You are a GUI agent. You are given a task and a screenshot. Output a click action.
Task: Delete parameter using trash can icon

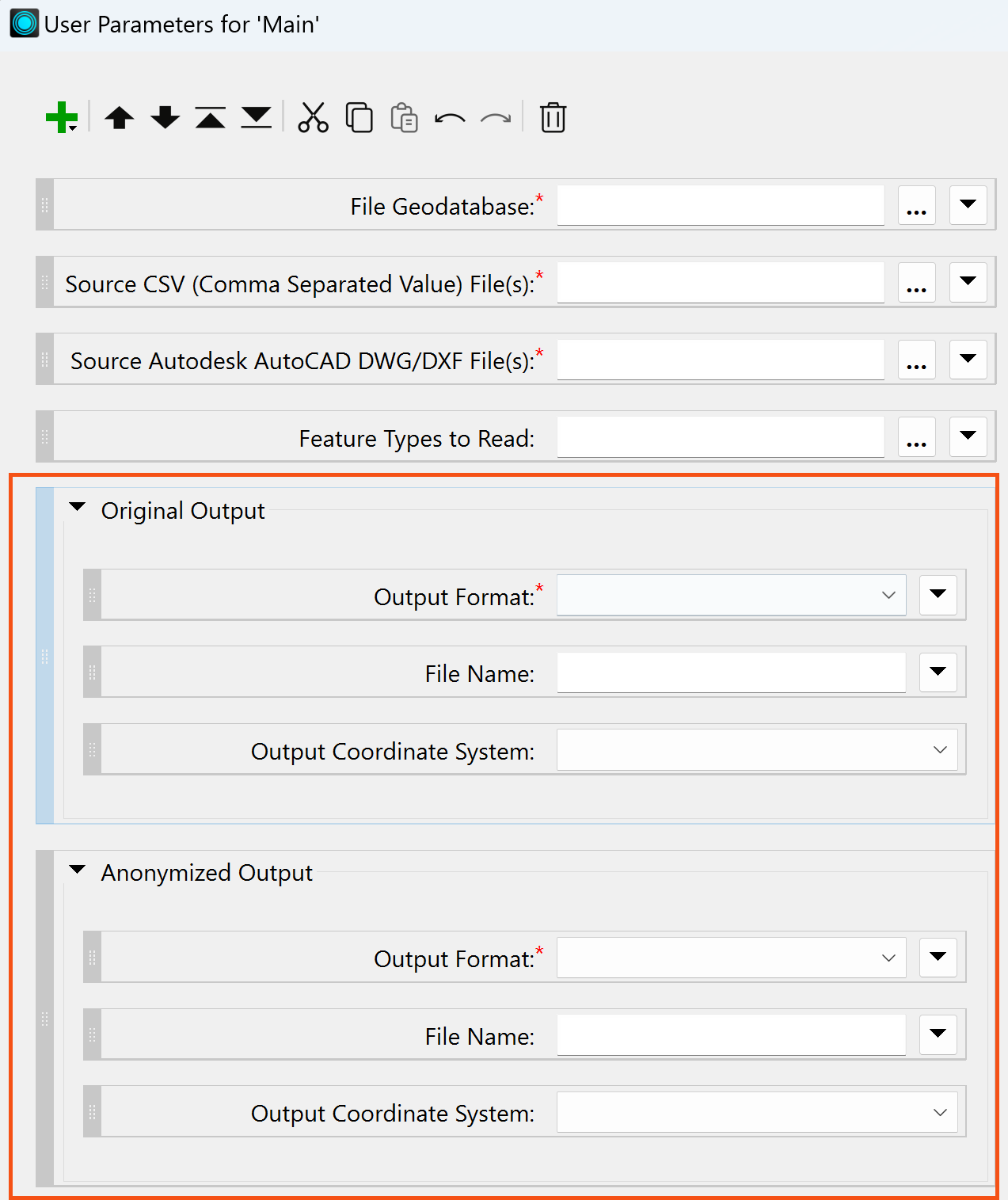553,117
